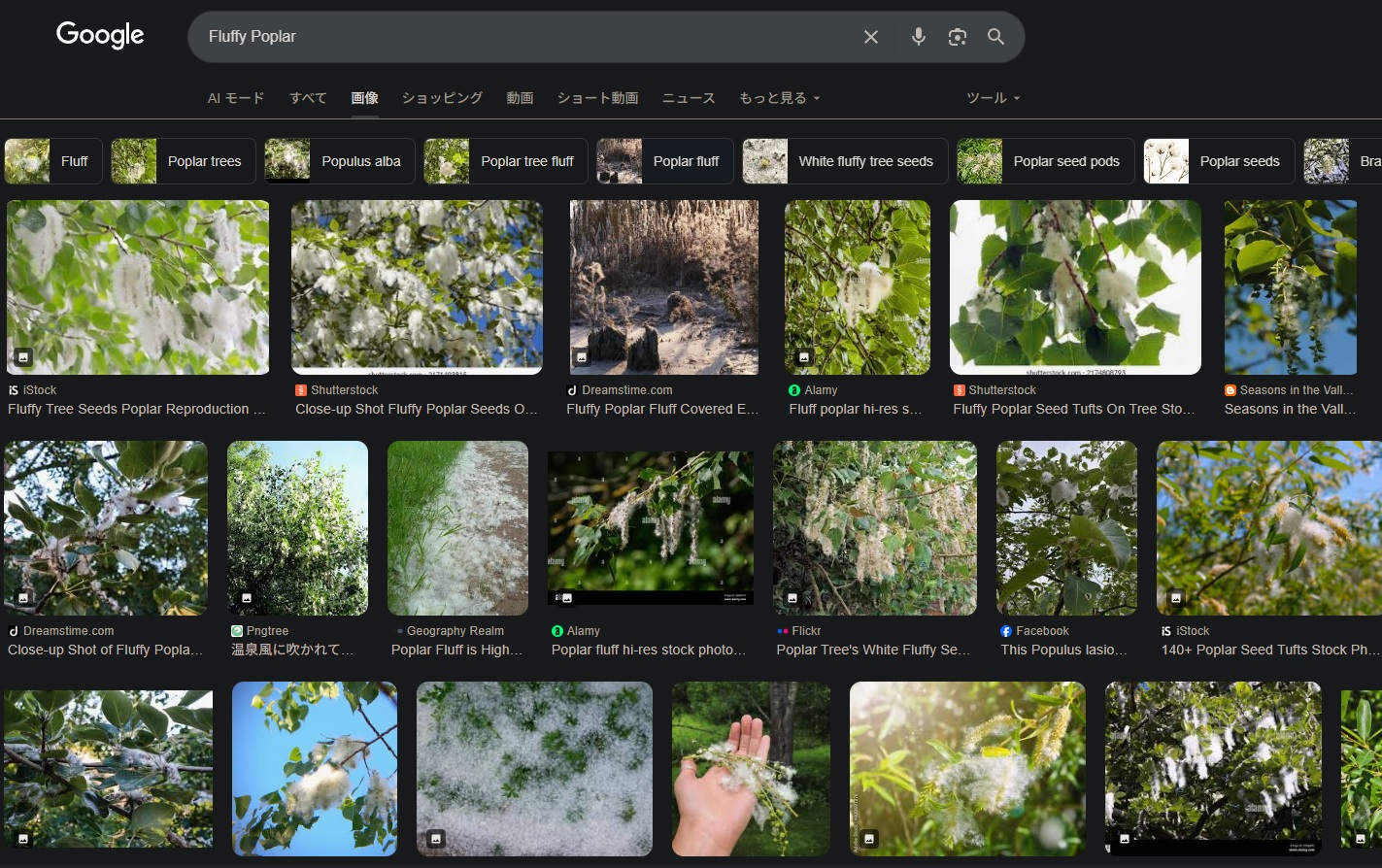This screenshot has height=868, width=1382.
Task: Open the AI モード tab
Action: [x=236, y=98]
